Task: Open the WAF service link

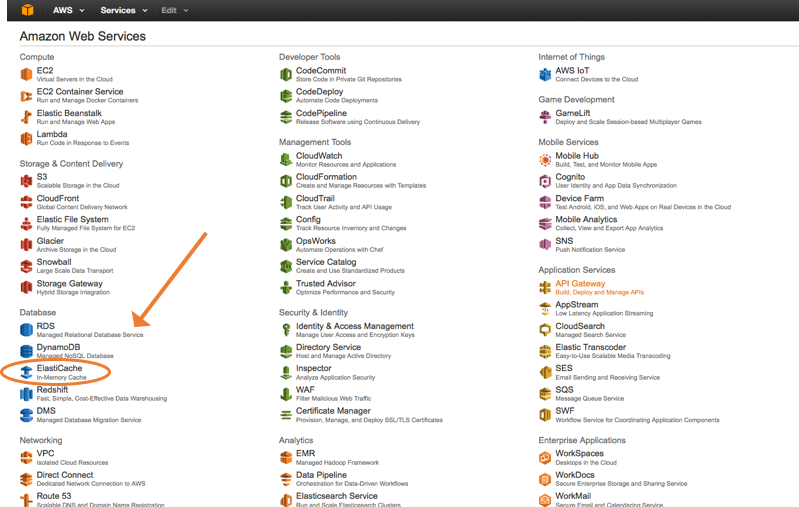Action: click(305, 389)
